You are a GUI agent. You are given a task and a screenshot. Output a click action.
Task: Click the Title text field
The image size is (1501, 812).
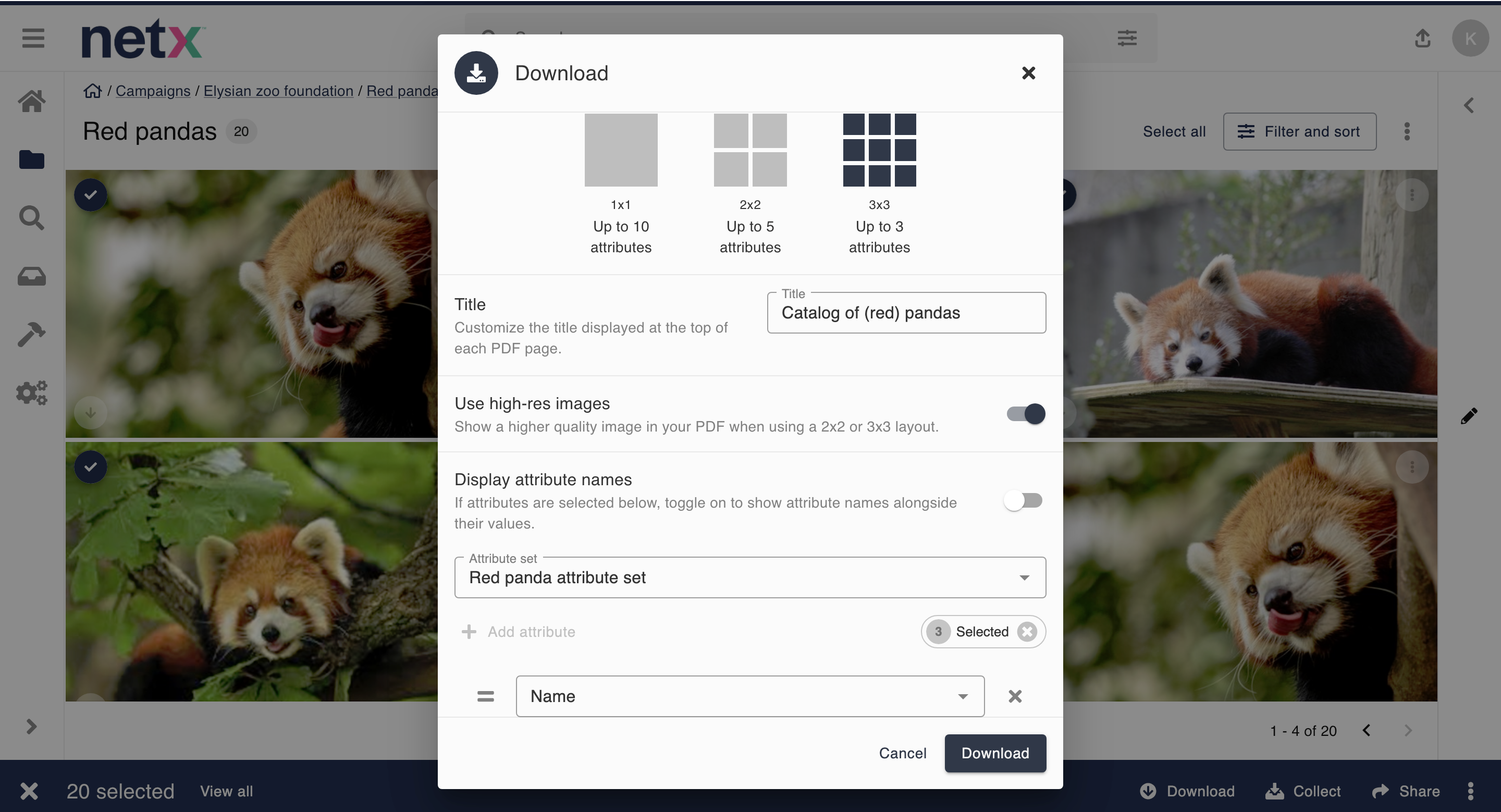[x=907, y=313]
